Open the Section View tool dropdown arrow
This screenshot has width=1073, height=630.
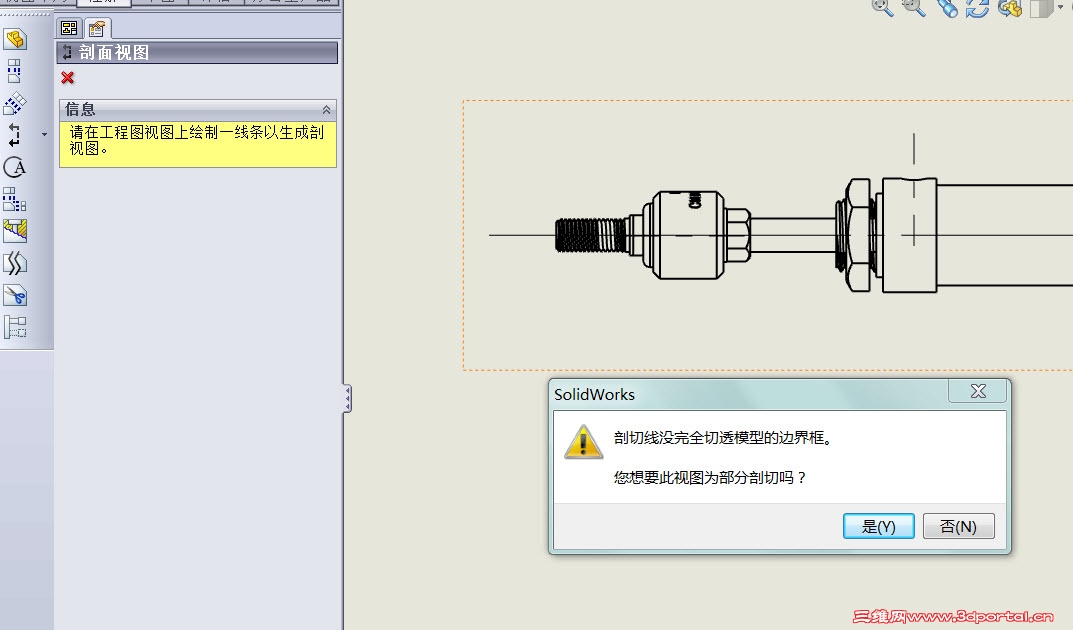pyautogui.click(x=44, y=135)
